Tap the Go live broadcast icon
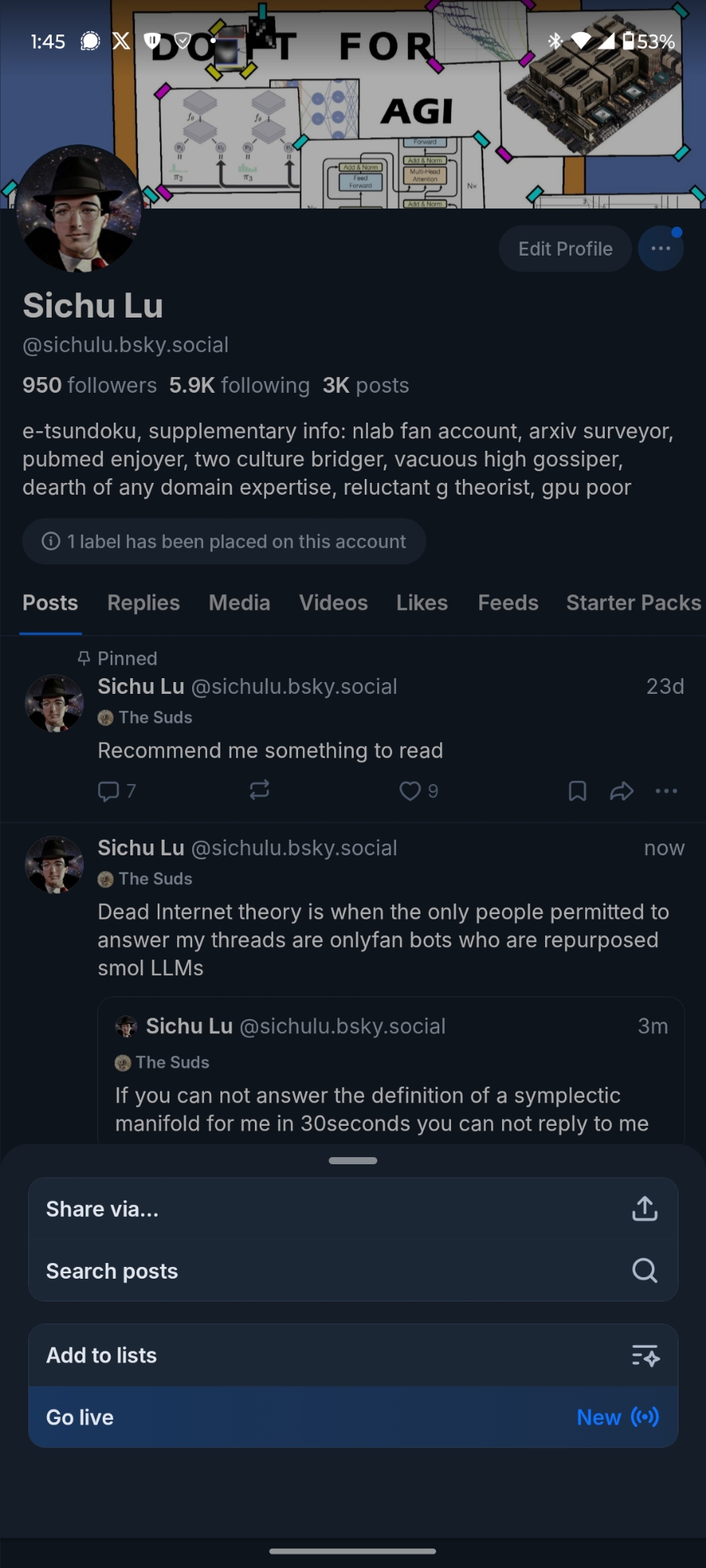Screen dimensions: 706x1568 point(645,1417)
